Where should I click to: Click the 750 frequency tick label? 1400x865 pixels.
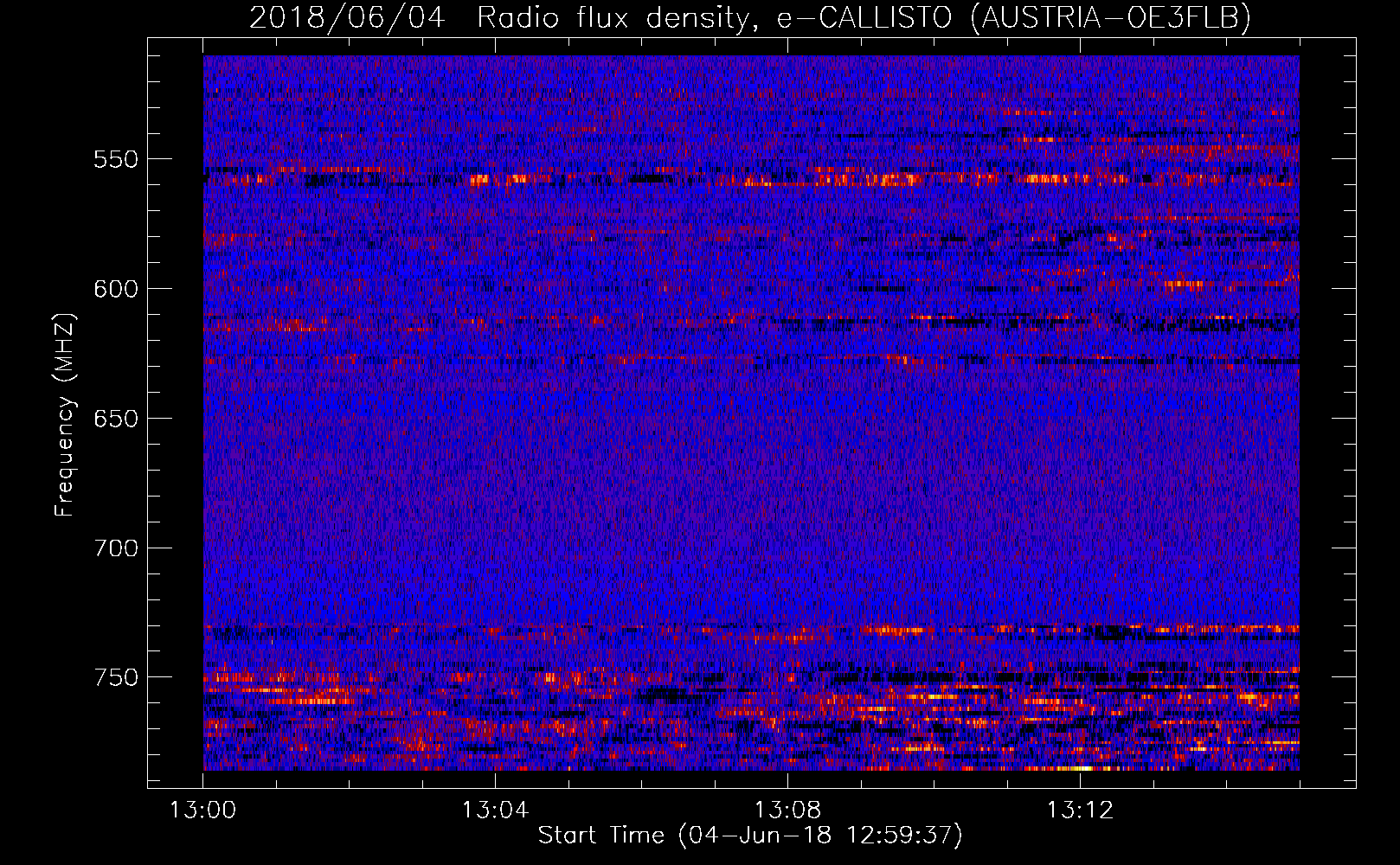pyautogui.click(x=116, y=677)
